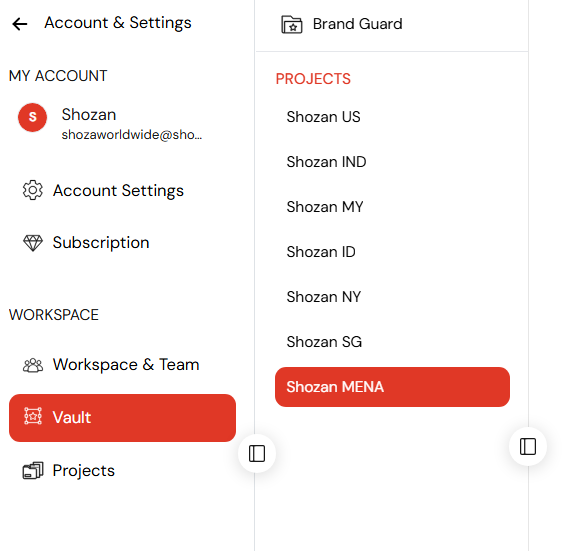This screenshot has width=576, height=551.
Task: Click the Vault icon in sidebar
Action: click(33, 416)
